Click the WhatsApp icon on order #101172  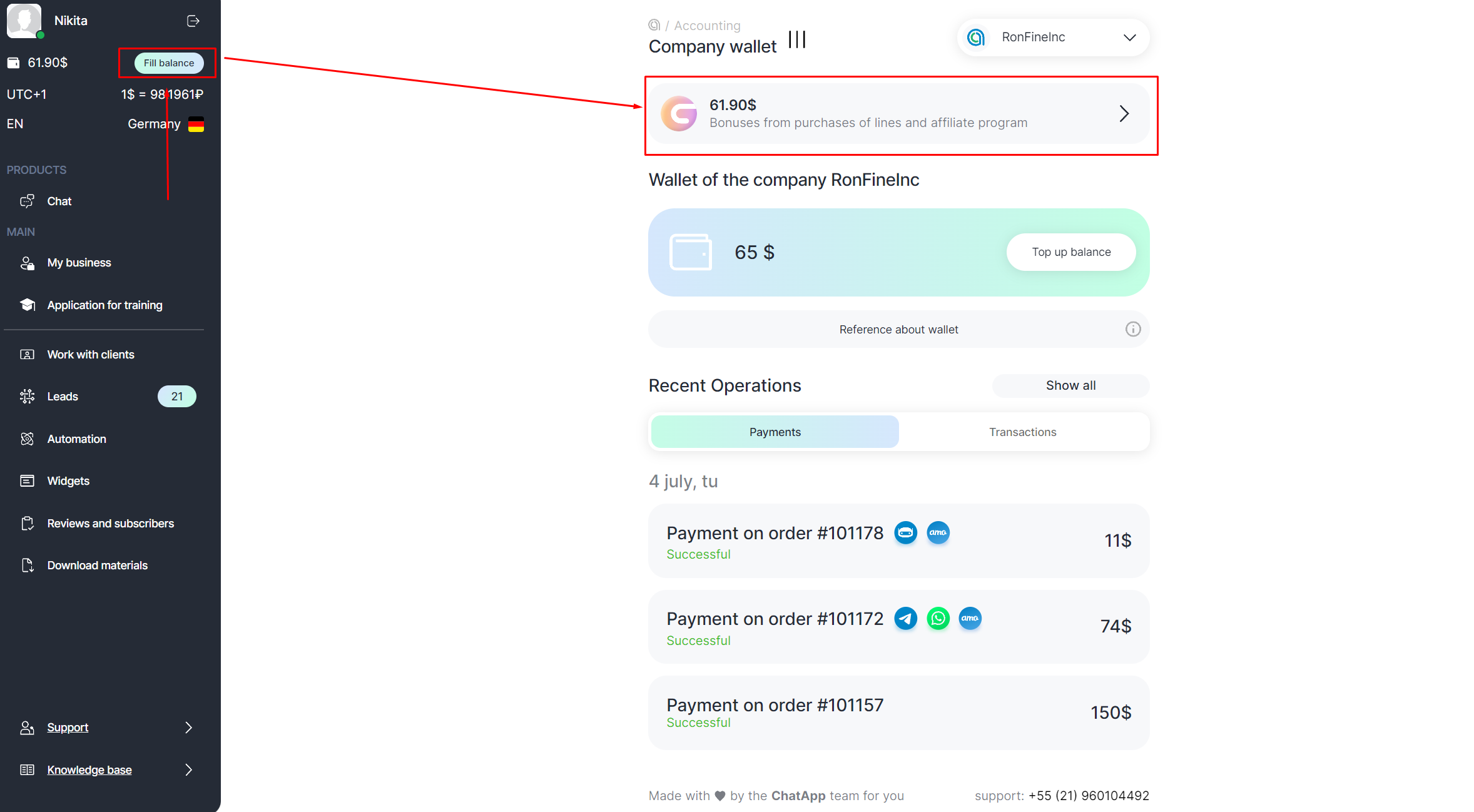pyautogui.click(x=937, y=619)
